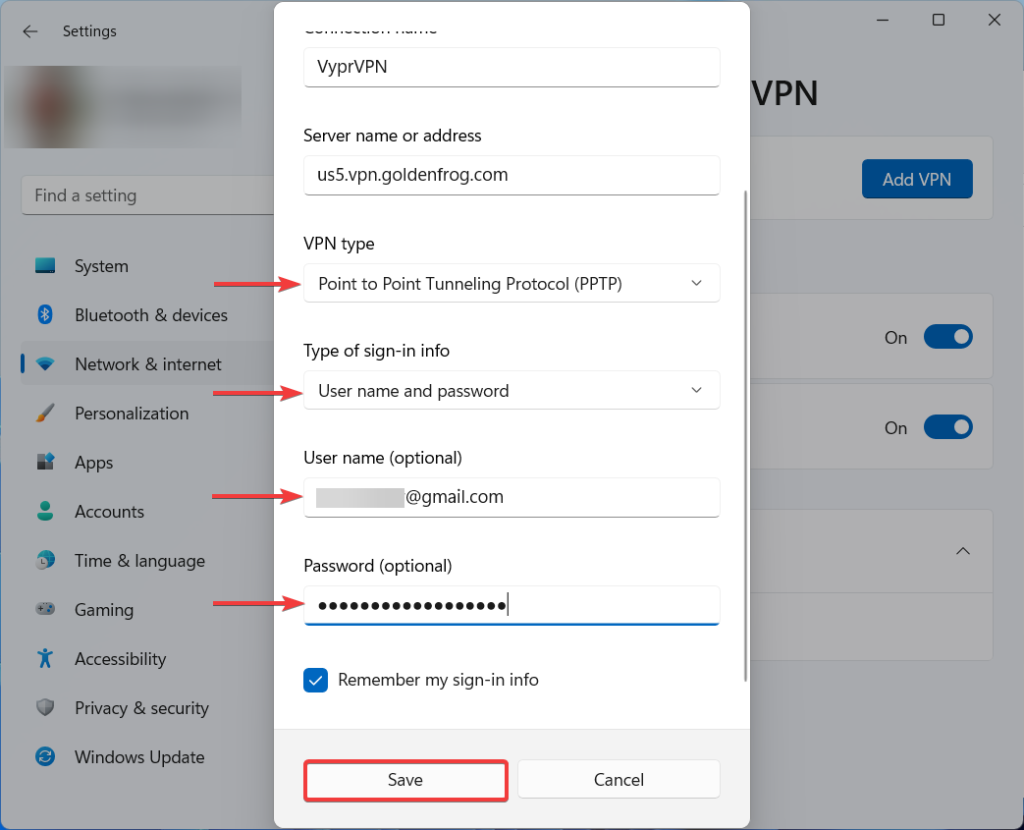Open System settings in sidebar
This screenshot has height=830, width=1024.
[x=101, y=266]
